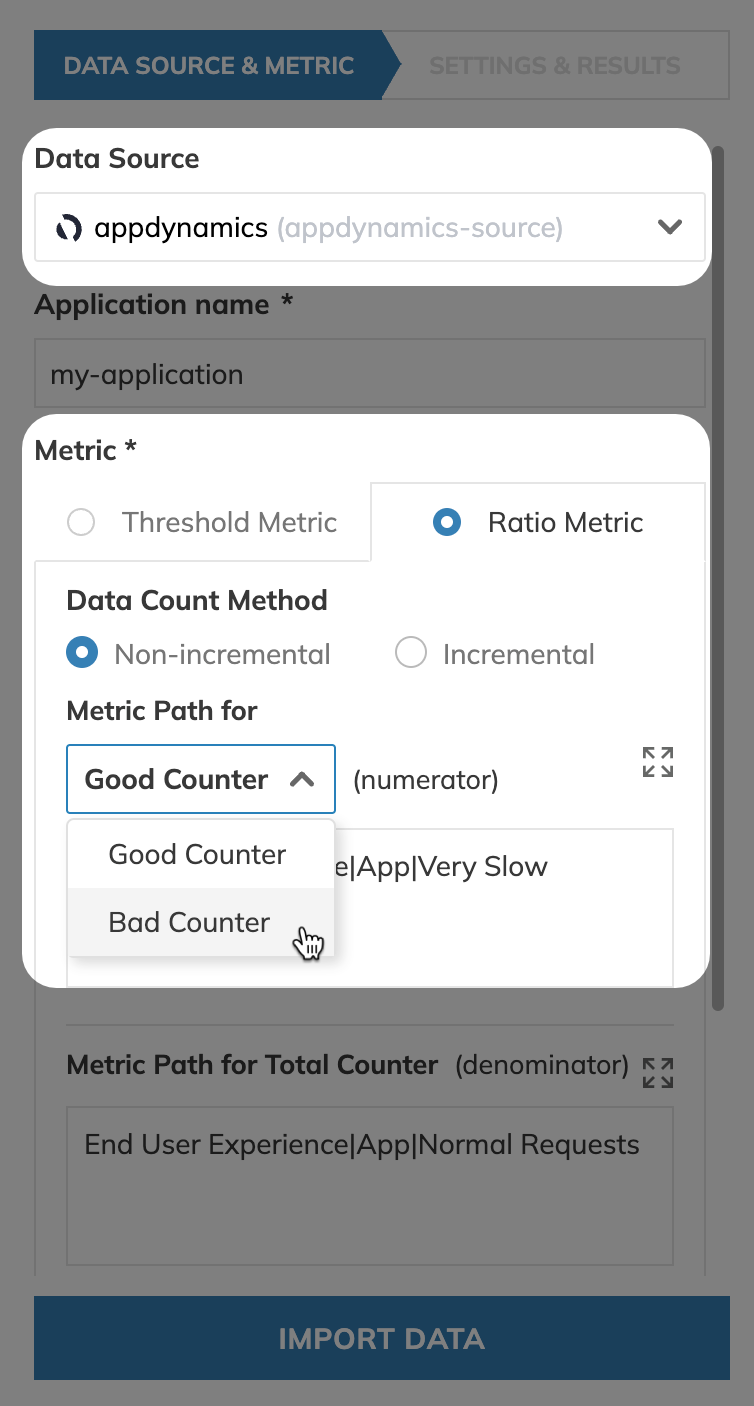This screenshot has width=754, height=1406.
Task: Expand the numerator metric path editor icon
Action: [658, 762]
